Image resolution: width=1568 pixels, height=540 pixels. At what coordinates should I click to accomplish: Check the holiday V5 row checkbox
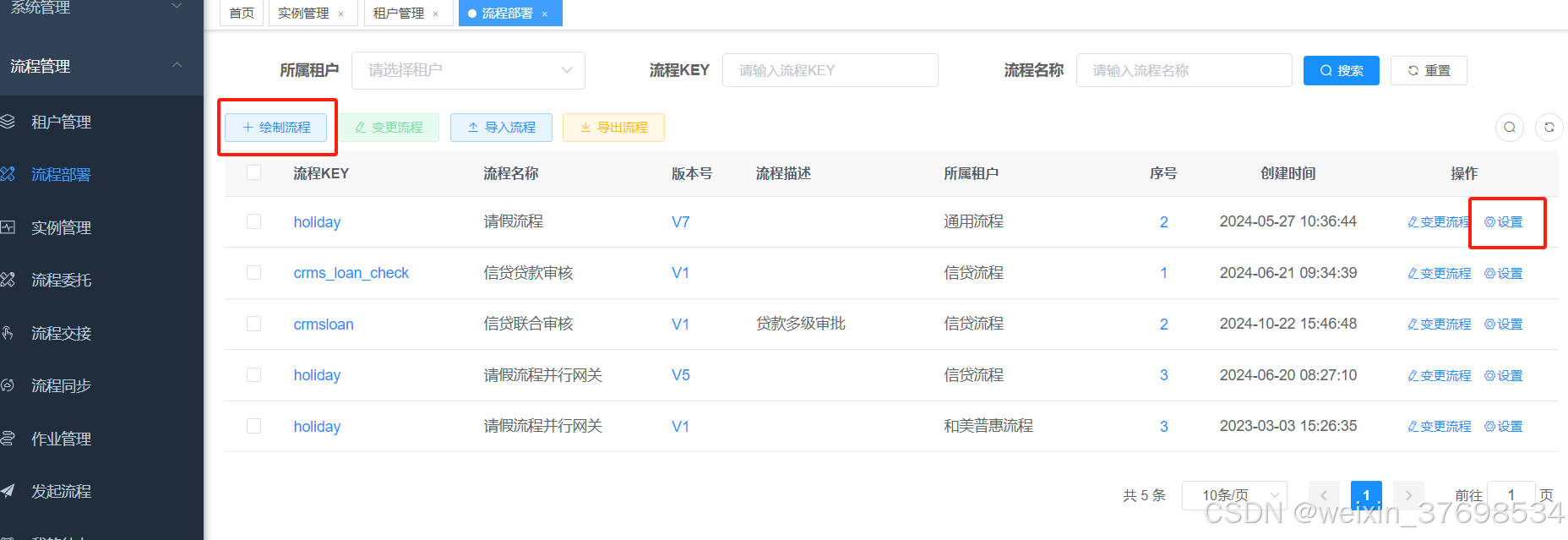coord(253,374)
